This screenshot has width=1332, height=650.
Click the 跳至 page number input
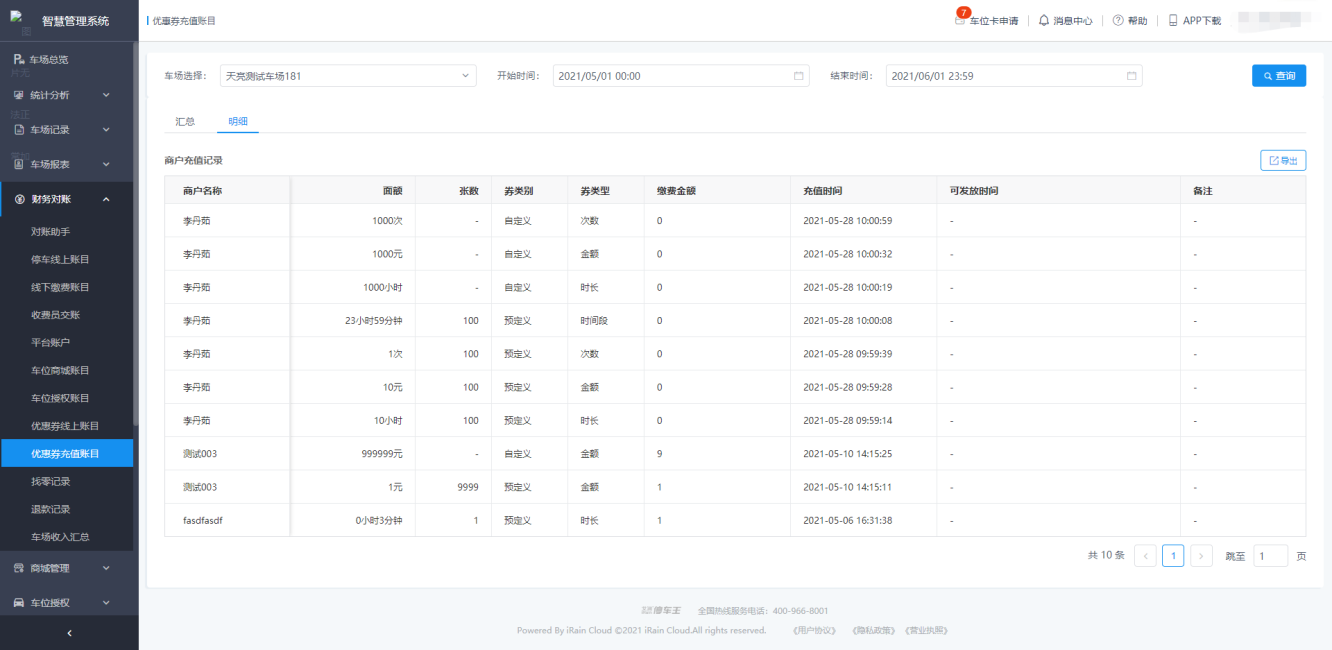click(1270, 556)
